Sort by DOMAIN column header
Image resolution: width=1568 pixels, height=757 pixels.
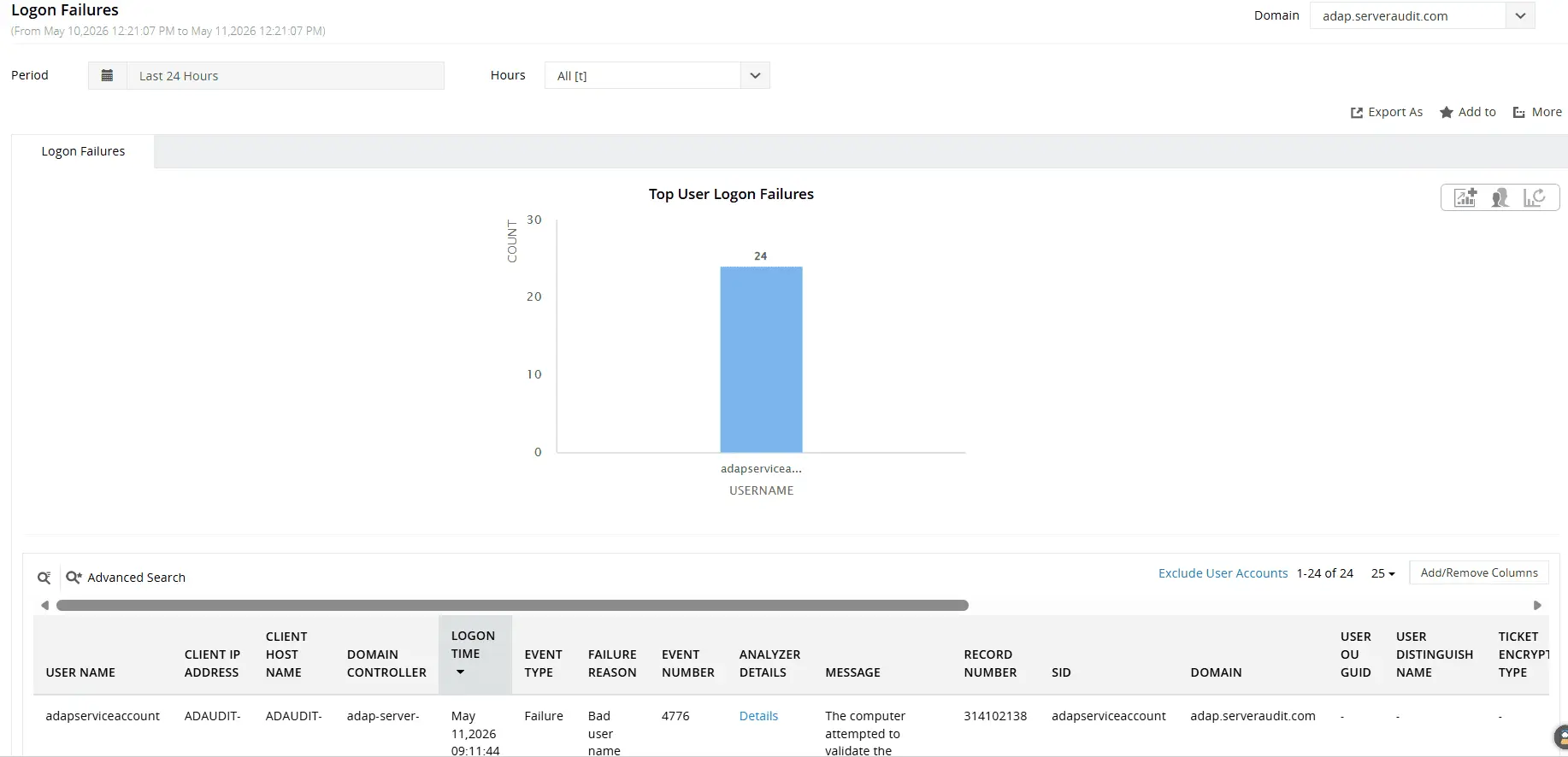pos(1216,672)
